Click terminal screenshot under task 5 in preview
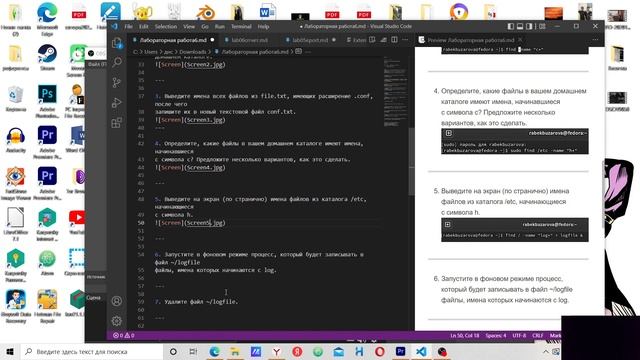The width and height of the screenshot is (640, 360). [x=515, y=230]
